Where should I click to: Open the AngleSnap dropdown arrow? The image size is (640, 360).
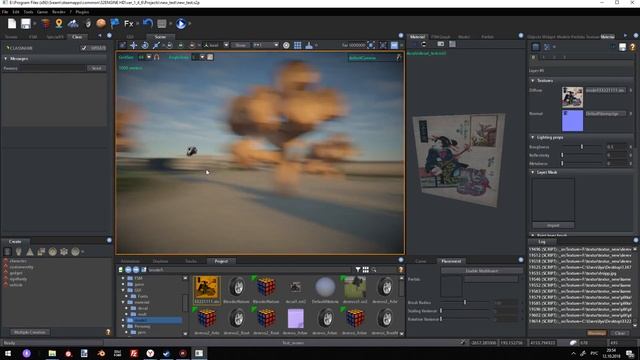(202, 57)
